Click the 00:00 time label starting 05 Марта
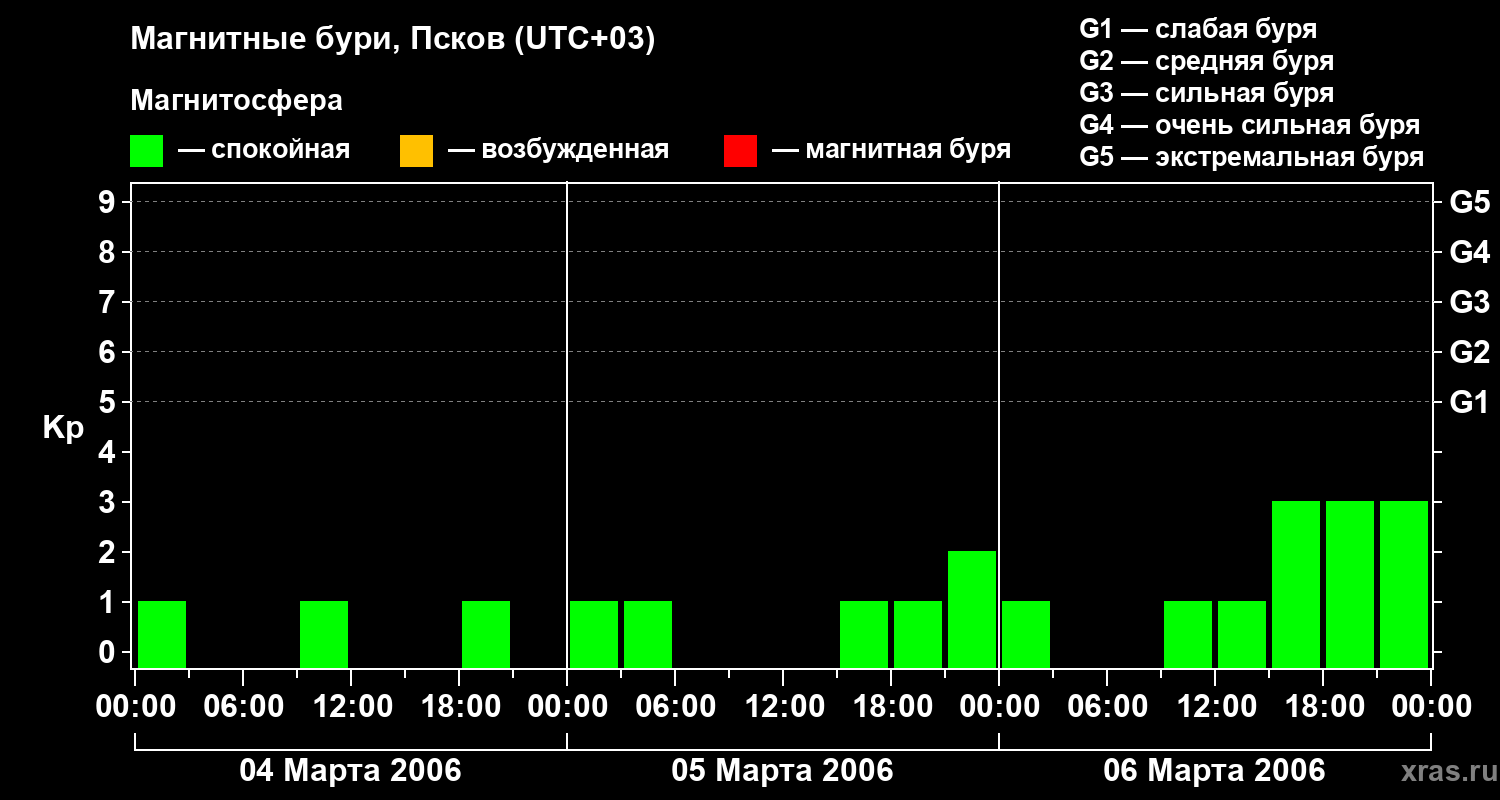The image size is (1500, 800). coord(567,707)
